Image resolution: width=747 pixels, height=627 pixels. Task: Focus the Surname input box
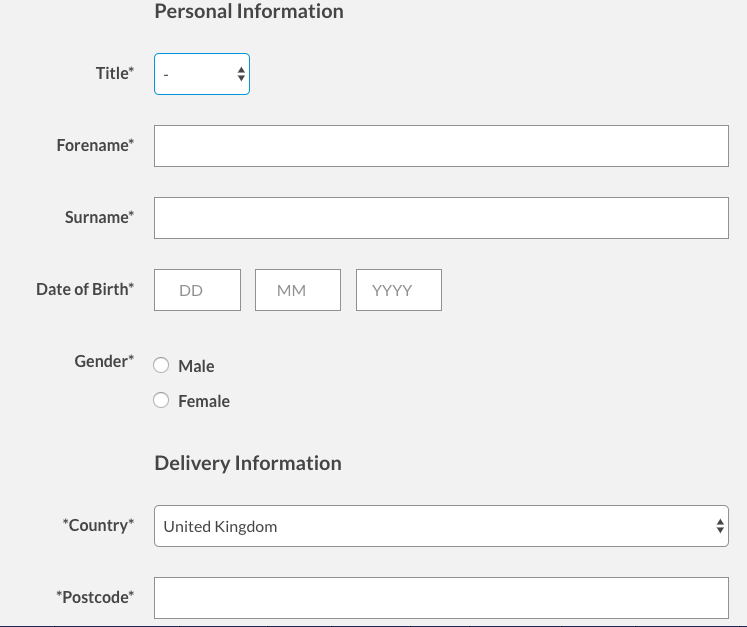point(440,218)
